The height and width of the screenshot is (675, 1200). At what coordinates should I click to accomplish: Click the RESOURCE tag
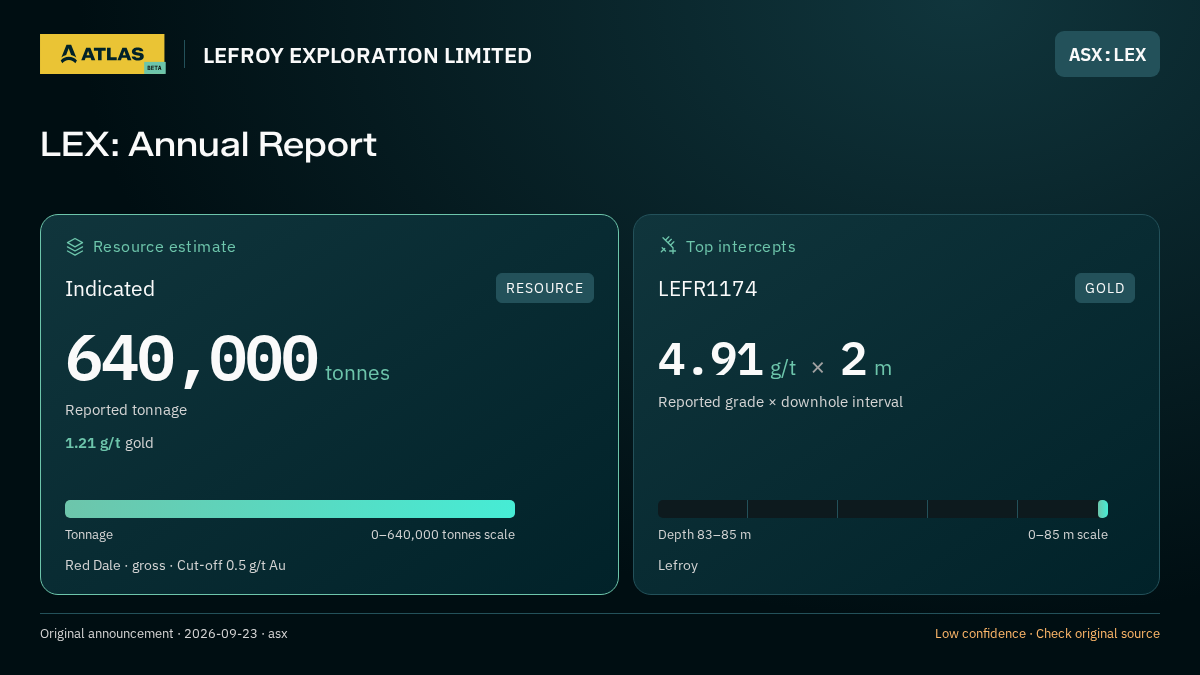coord(545,288)
